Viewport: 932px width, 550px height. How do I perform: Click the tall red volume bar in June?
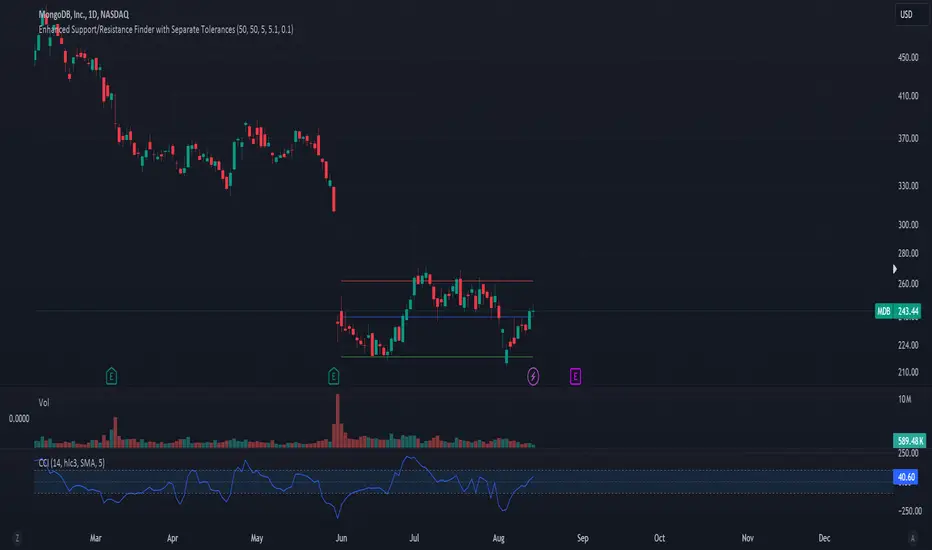[x=338, y=420]
